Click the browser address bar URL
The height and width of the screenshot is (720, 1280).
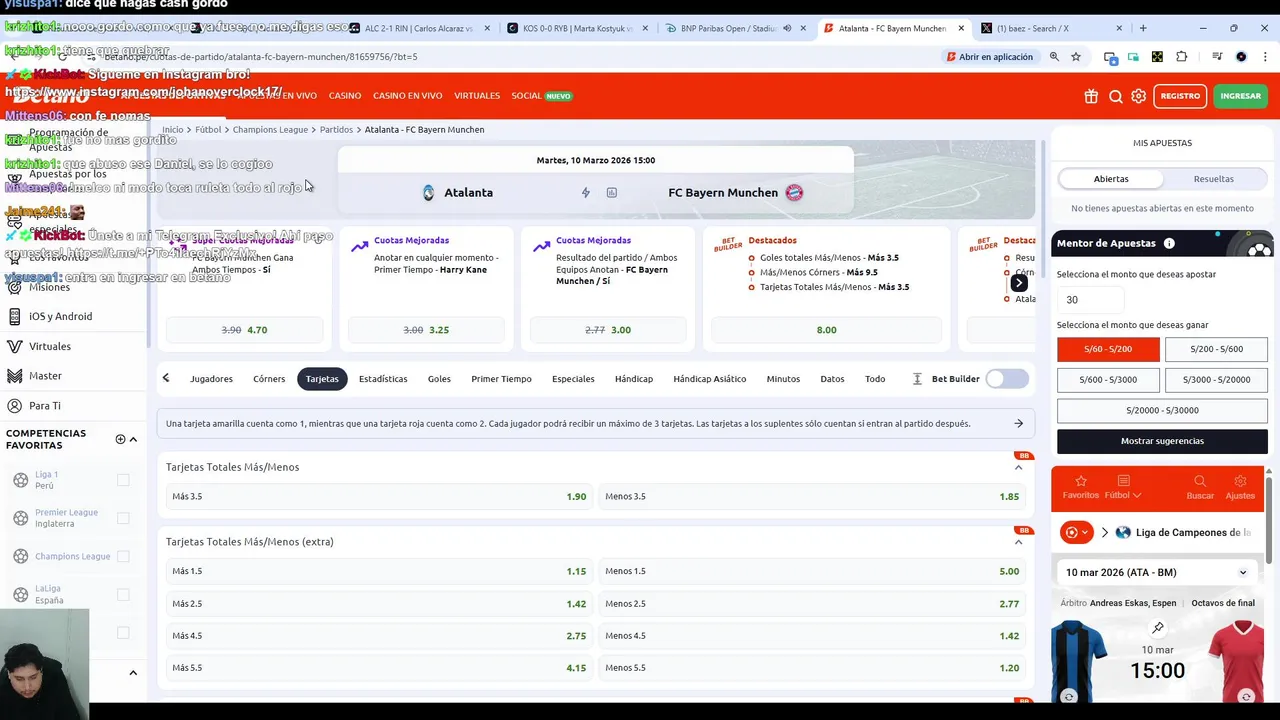(x=260, y=57)
